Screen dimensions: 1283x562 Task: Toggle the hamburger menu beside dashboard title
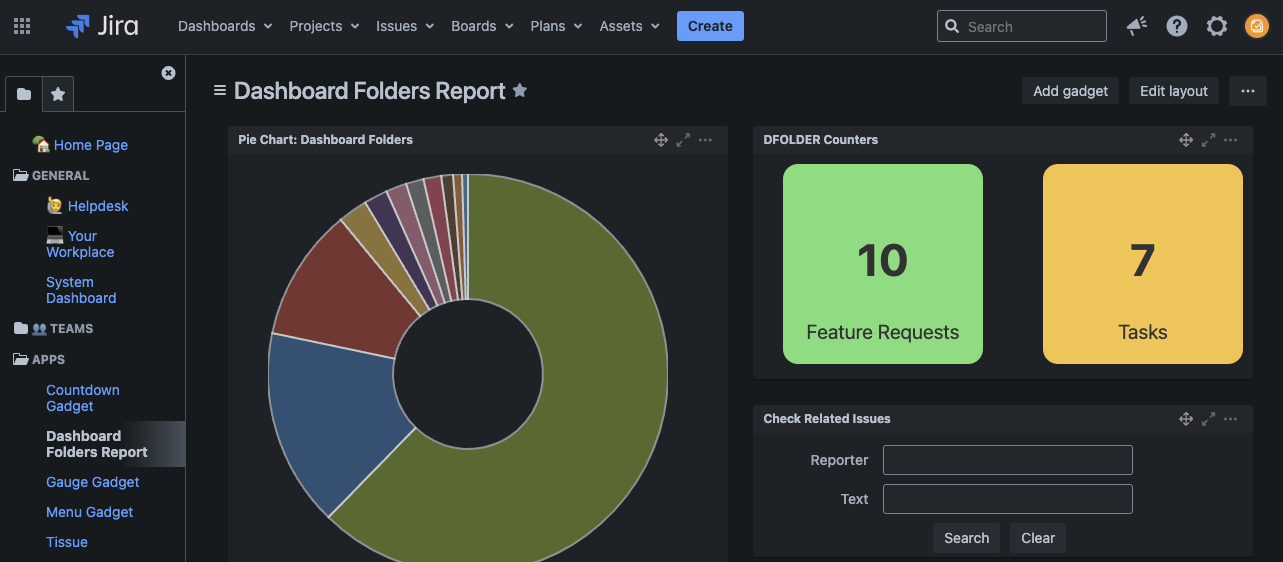click(220, 91)
